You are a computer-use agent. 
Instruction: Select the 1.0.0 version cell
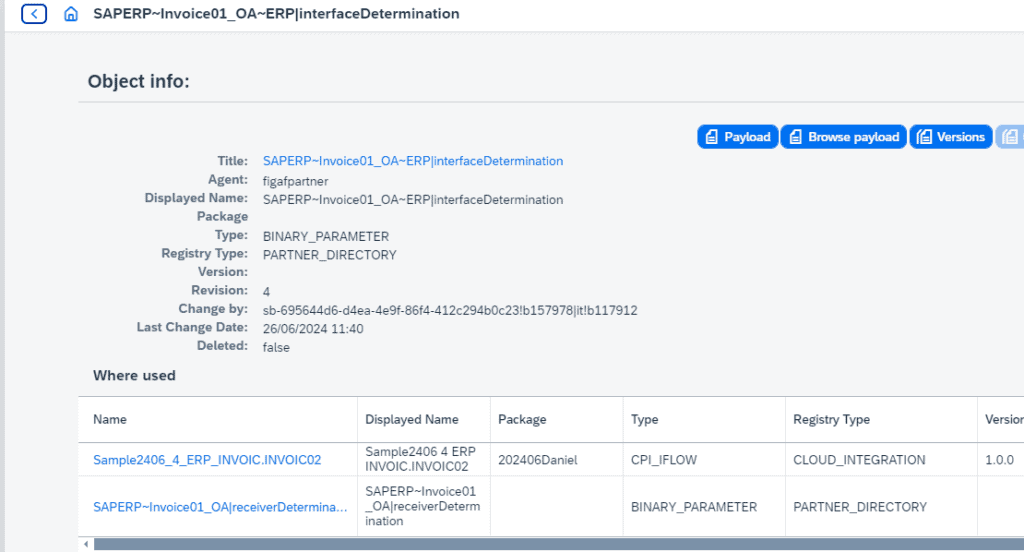click(999, 460)
